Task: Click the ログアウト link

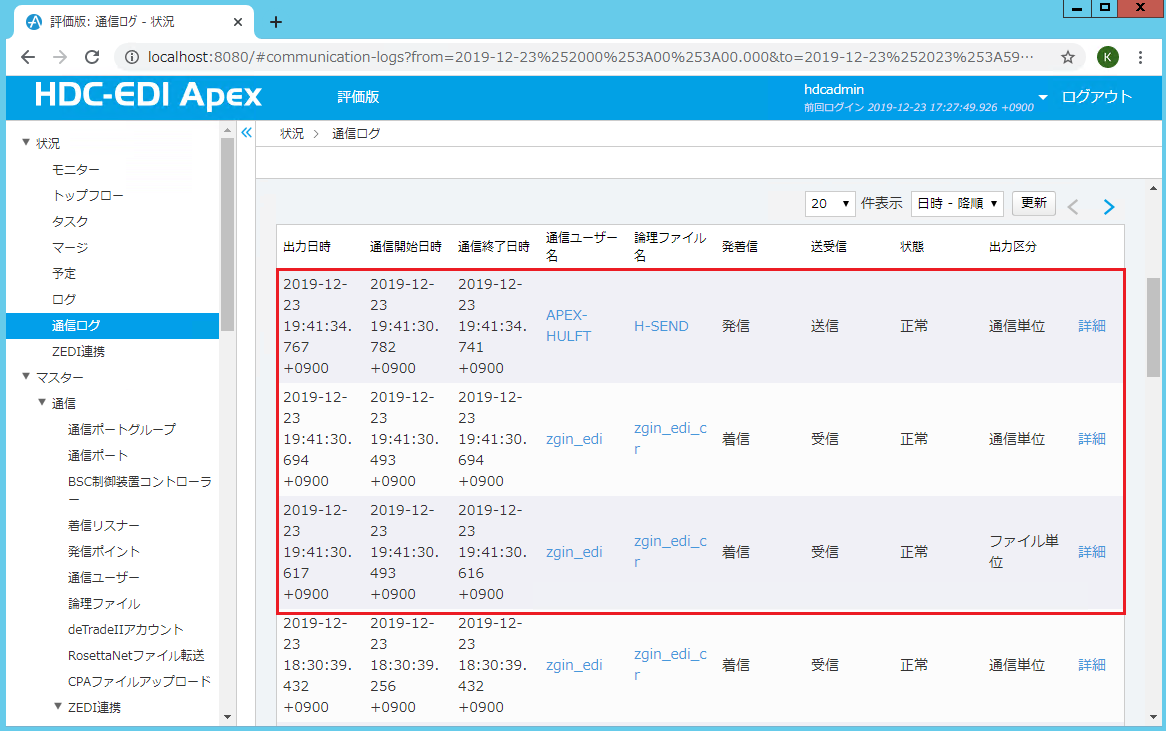Action: pyautogui.click(x=1097, y=97)
